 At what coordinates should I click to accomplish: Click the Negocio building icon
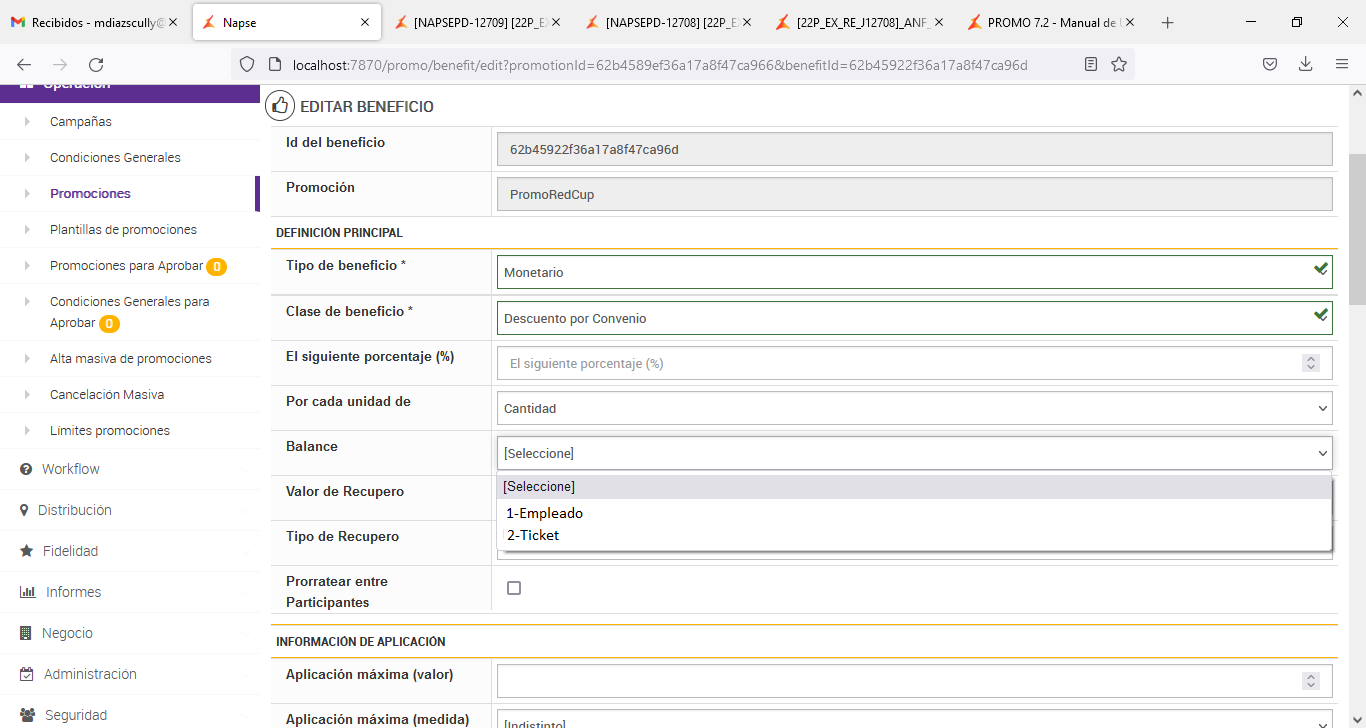tap(26, 633)
